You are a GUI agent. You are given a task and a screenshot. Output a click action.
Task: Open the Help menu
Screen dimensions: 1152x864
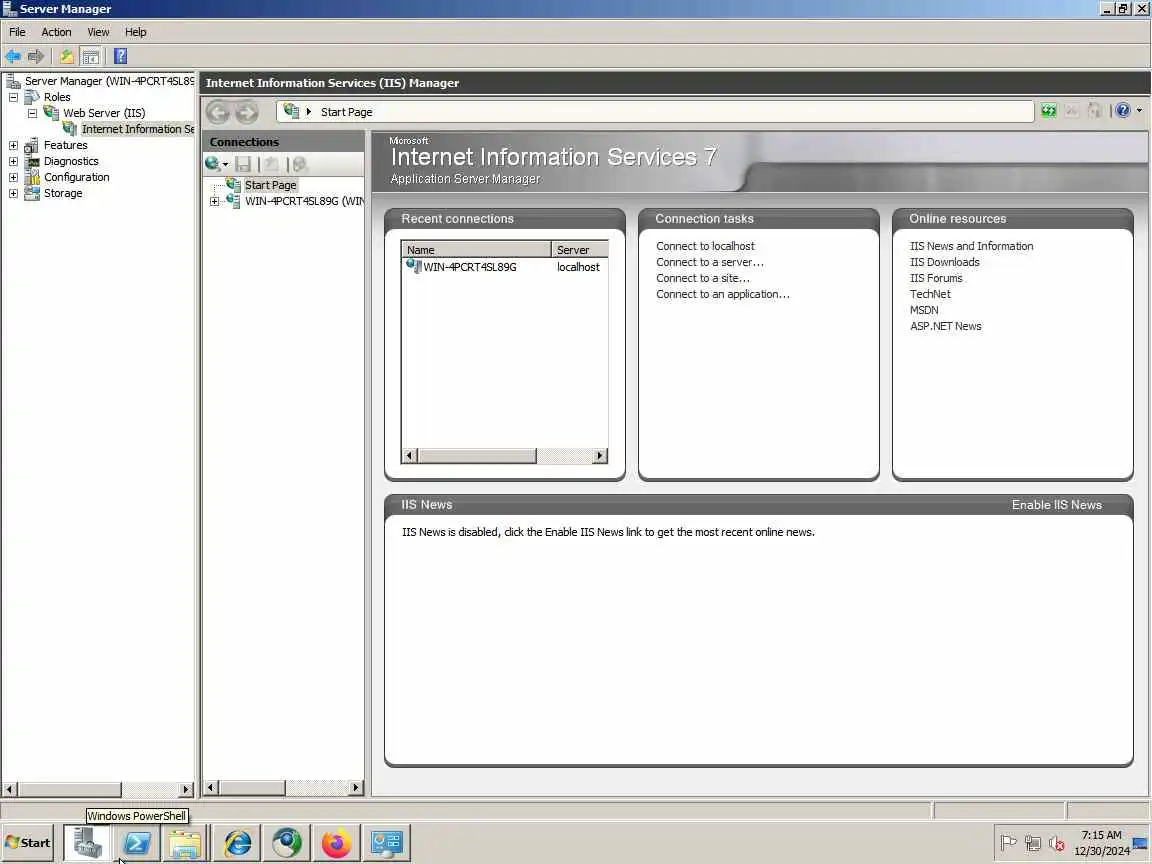point(135,32)
